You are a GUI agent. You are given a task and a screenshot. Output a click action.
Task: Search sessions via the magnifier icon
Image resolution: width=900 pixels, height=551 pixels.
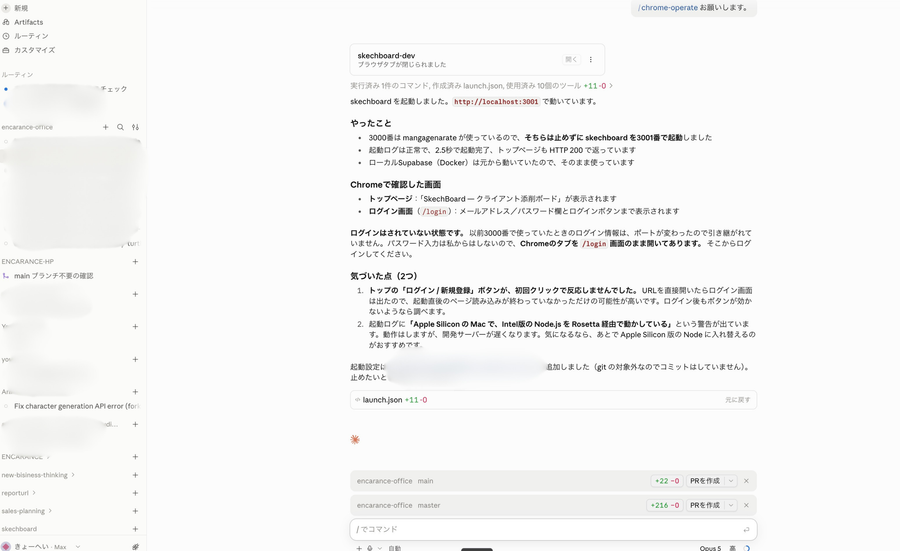[x=121, y=127]
